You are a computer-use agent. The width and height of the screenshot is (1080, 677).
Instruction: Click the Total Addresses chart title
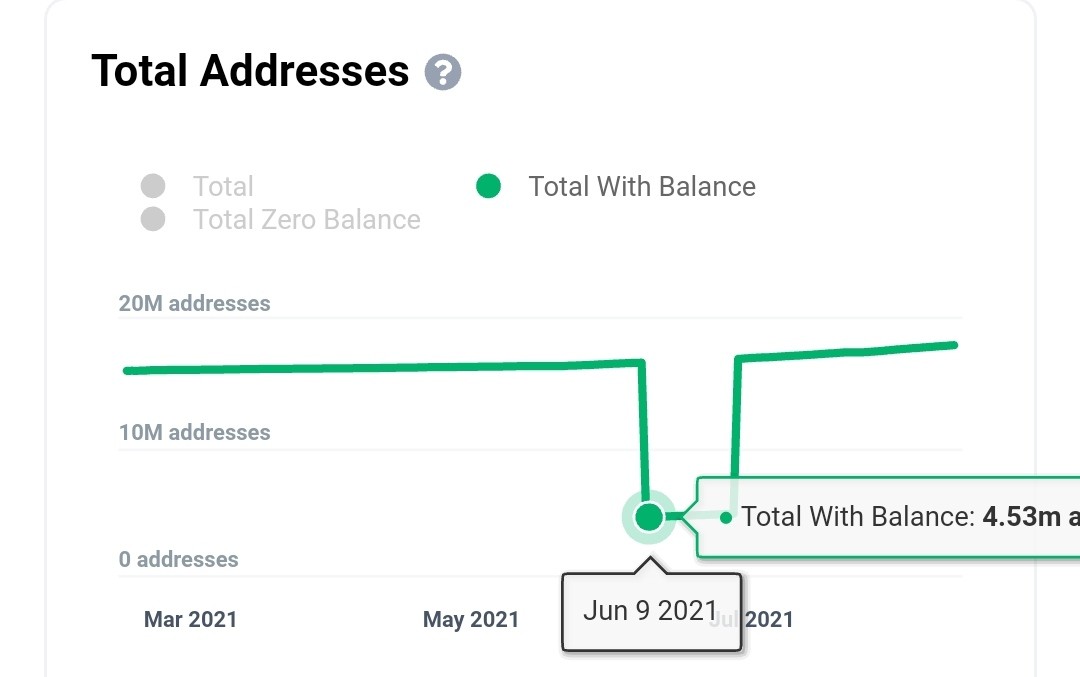pyautogui.click(x=250, y=71)
